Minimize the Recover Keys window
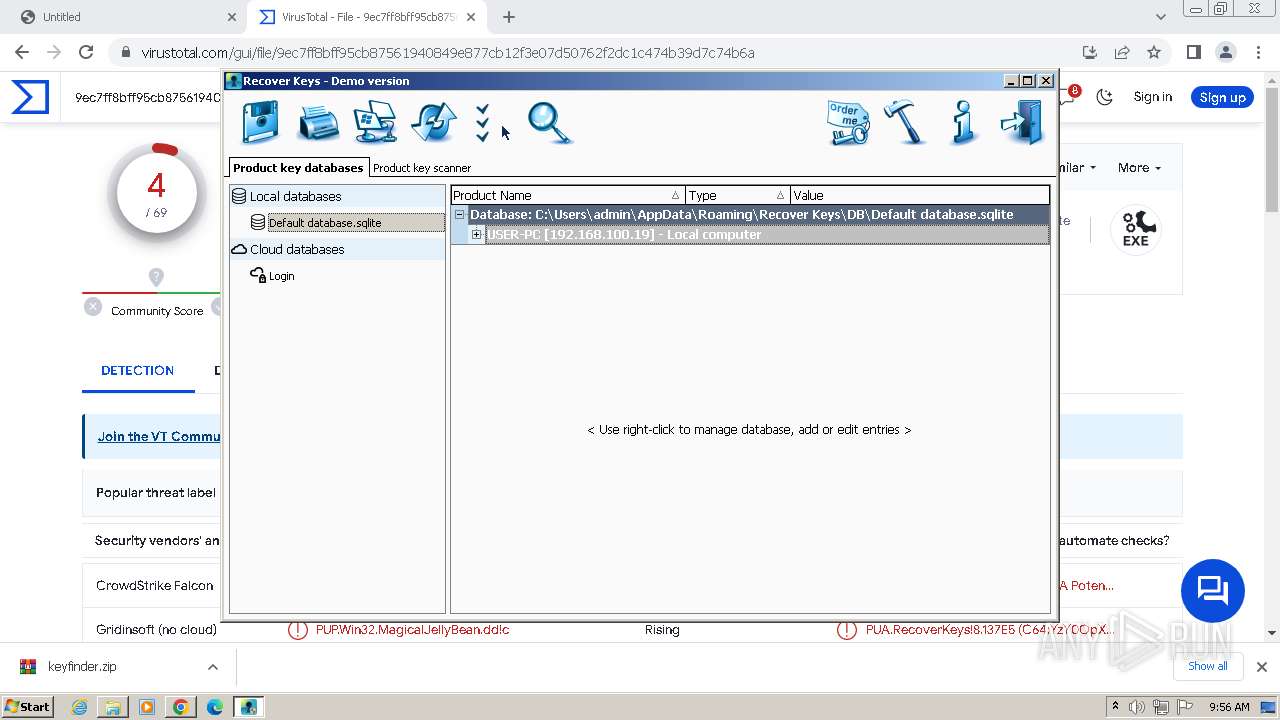The width and height of the screenshot is (1280, 720). coord(1010,81)
